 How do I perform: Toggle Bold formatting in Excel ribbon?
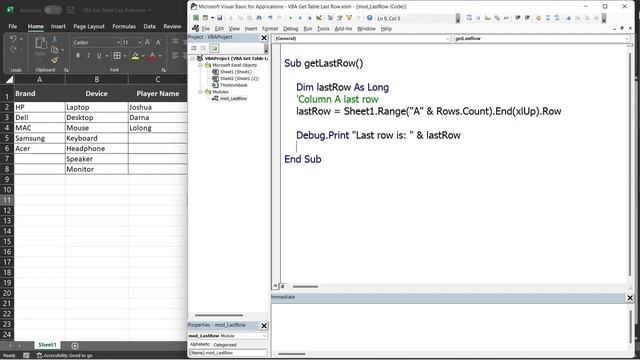pos(78,56)
